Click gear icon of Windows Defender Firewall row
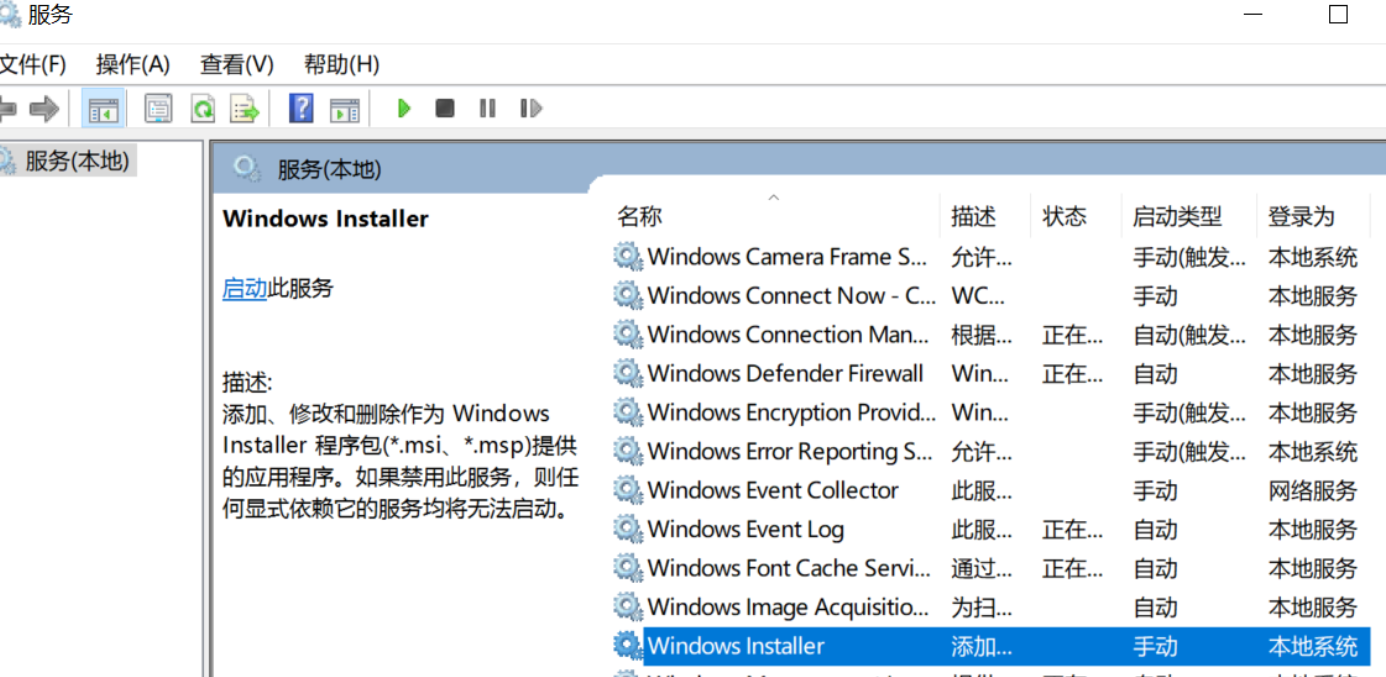The width and height of the screenshot is (1386, 677). pyautogui.click(x=627, y=373)
